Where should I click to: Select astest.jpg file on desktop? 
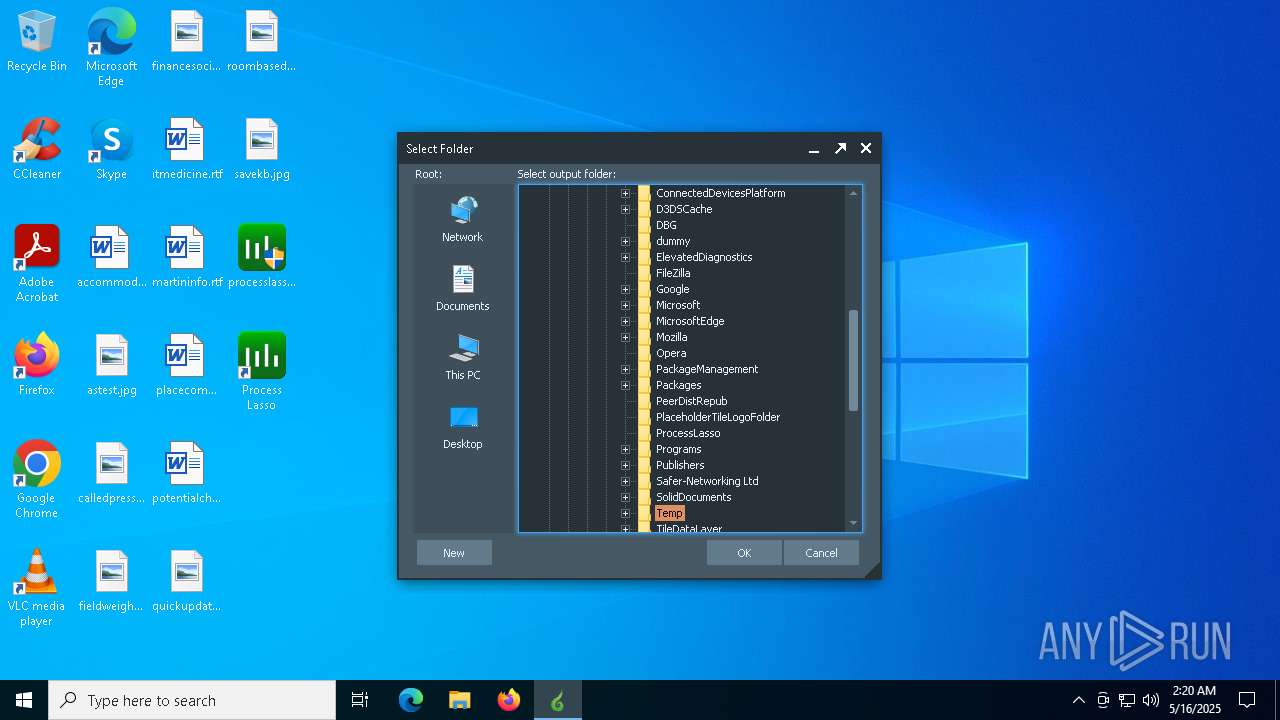tap(111, 365)
